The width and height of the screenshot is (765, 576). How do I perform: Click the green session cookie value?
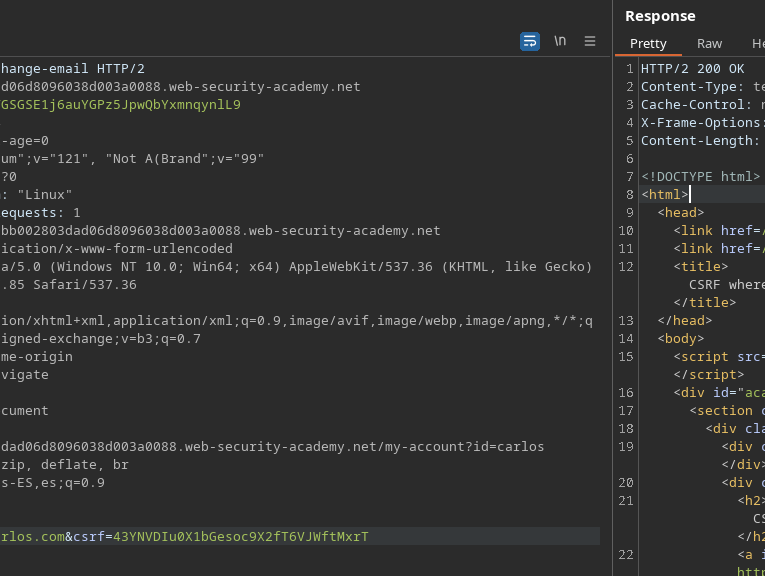(120, 105)
